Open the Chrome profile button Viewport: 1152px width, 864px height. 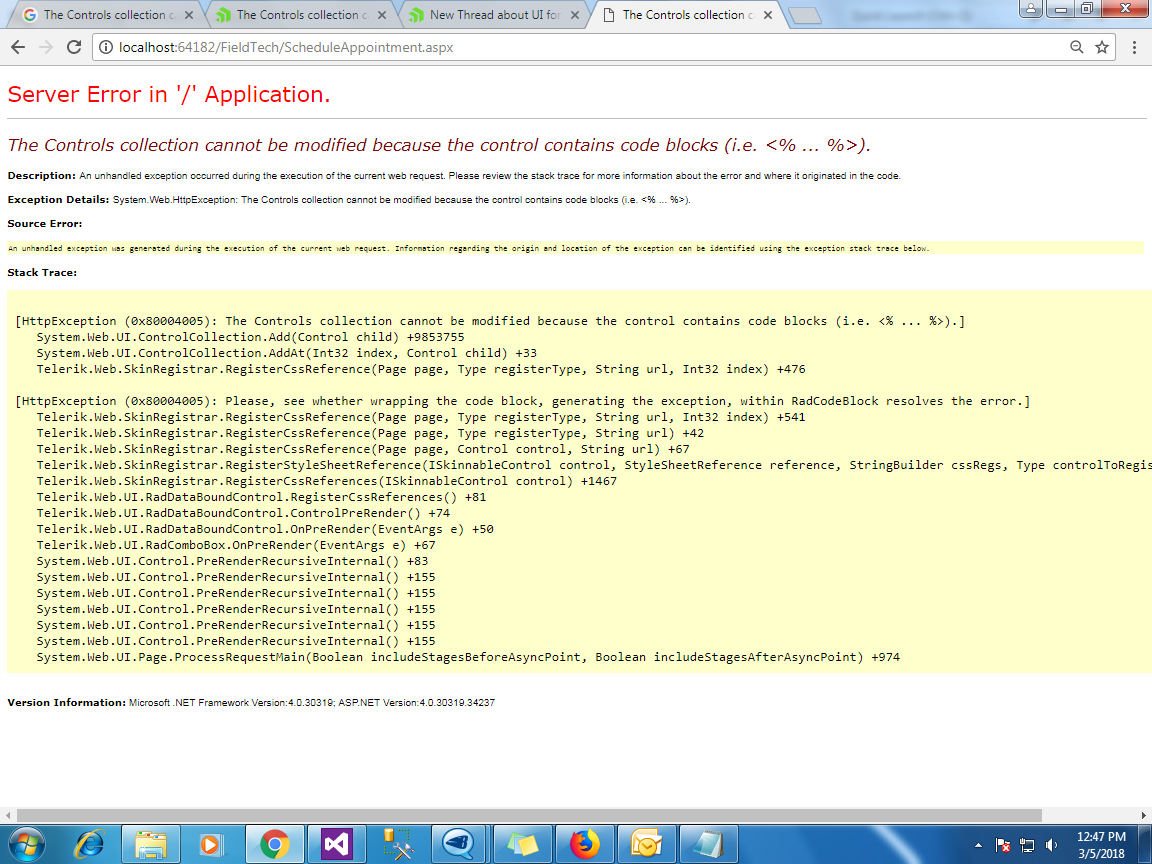coord(1030,9)
